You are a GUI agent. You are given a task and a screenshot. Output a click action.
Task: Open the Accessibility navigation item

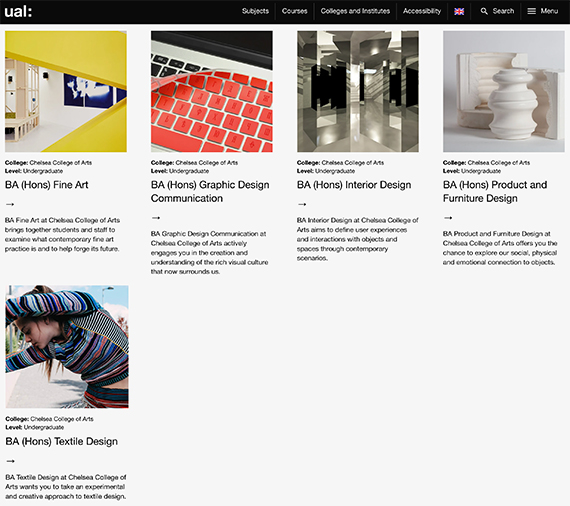[x=422, y=11]
